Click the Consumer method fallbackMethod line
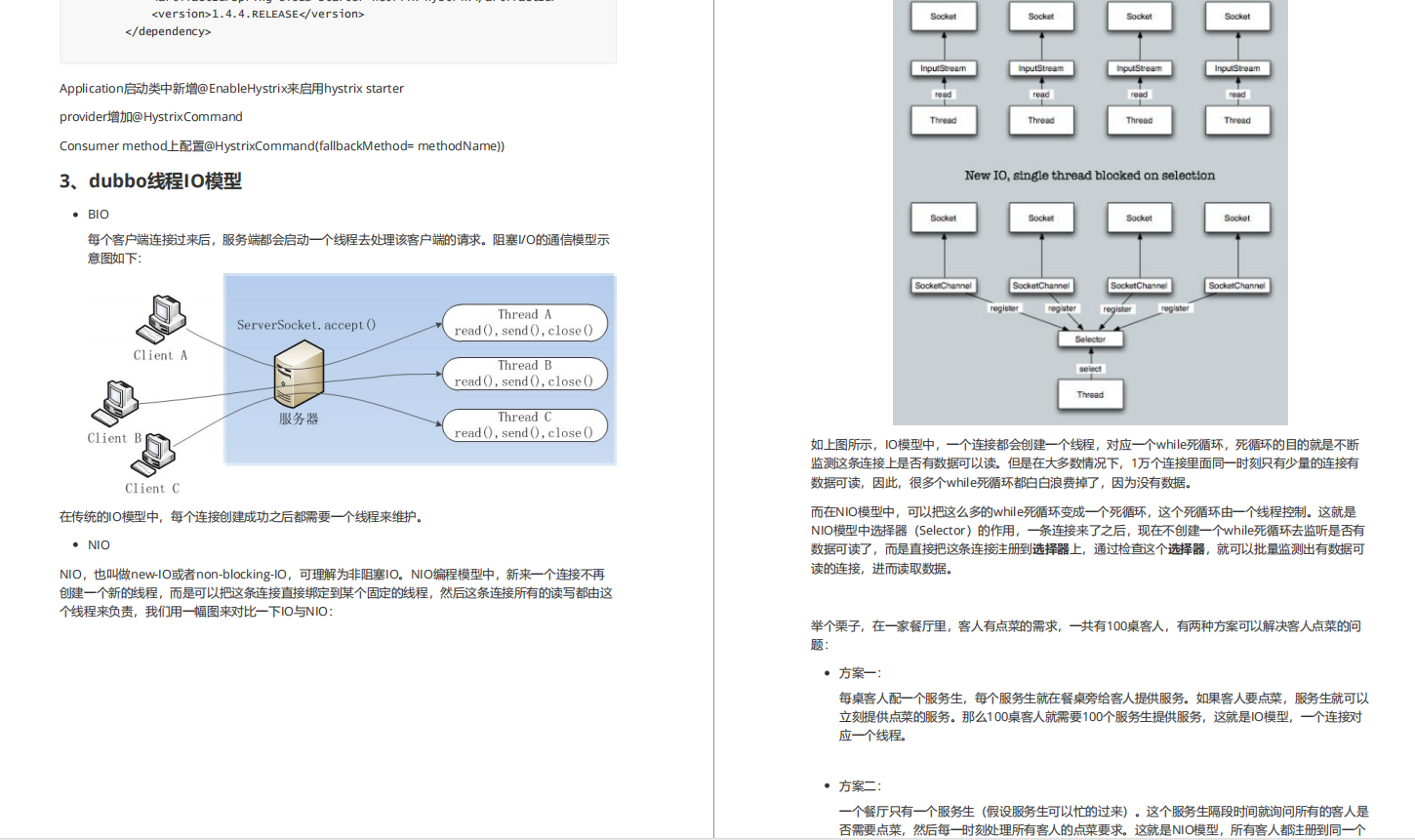 [282, 146]
